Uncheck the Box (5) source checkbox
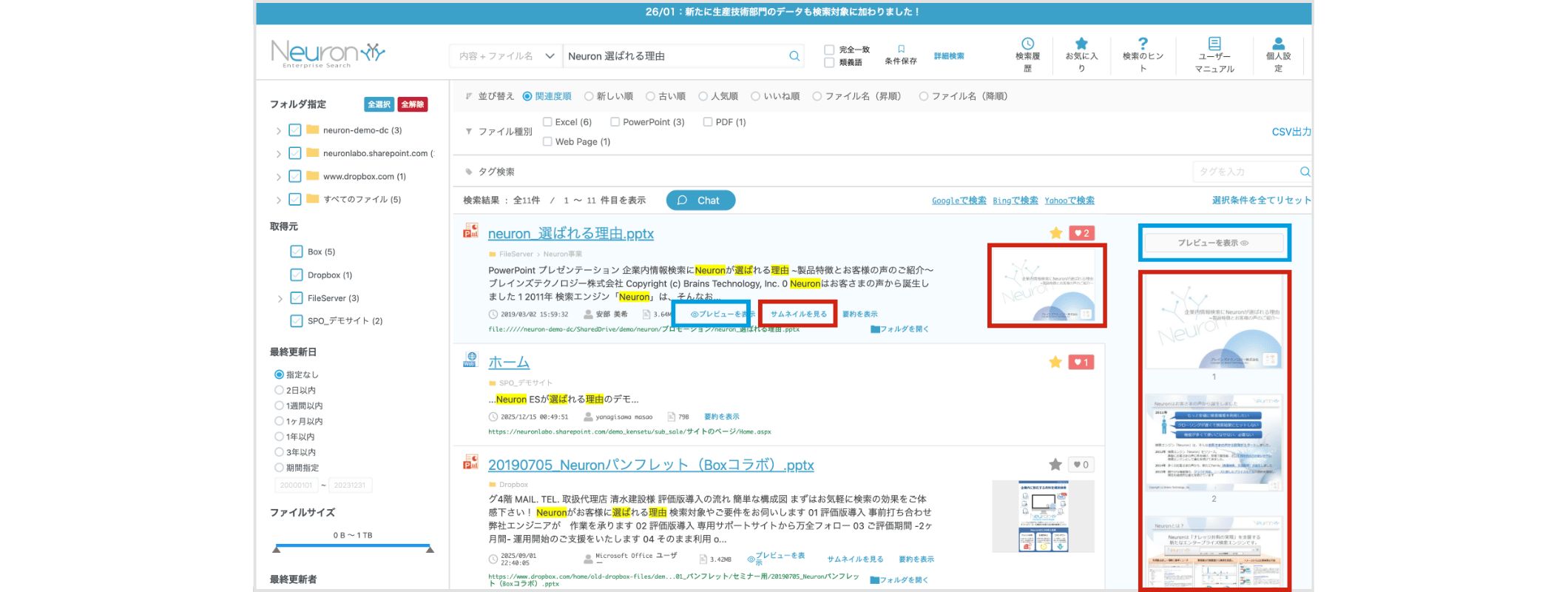The width and height of the screenshot is (1568, 592). point(297,252)
